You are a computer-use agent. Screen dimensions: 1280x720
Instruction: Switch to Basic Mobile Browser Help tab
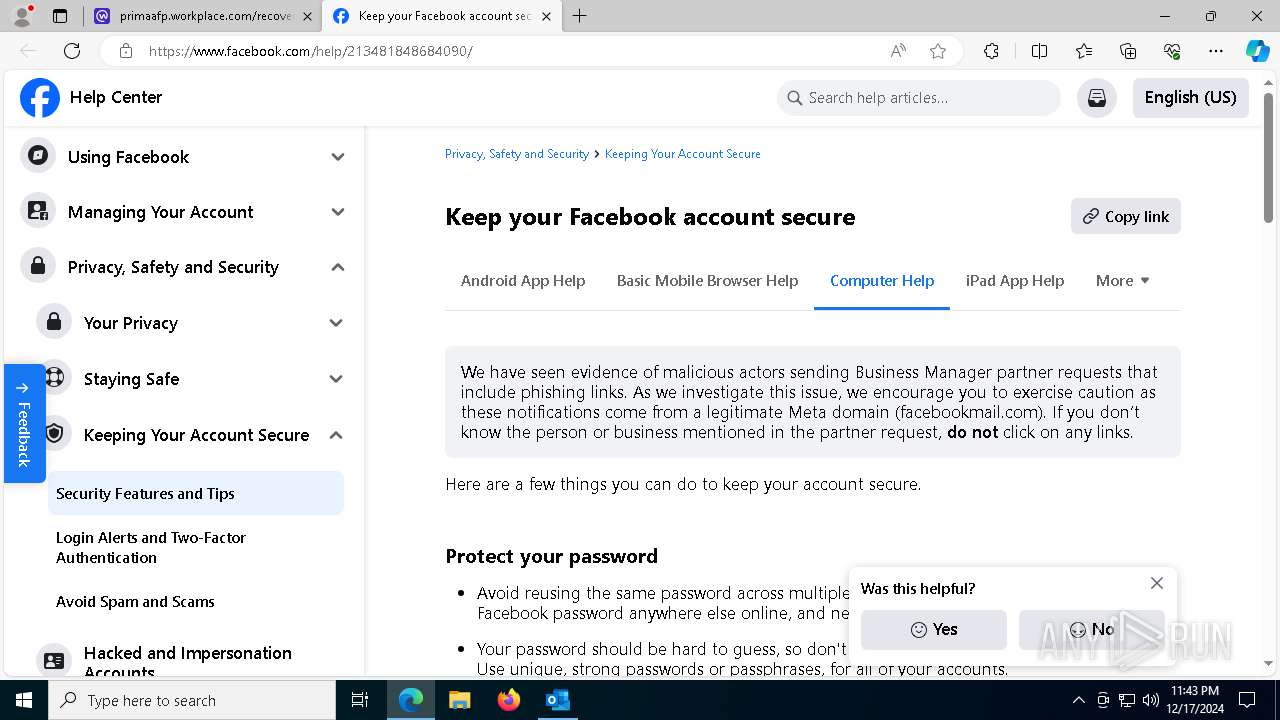click(x=707, y=281)
